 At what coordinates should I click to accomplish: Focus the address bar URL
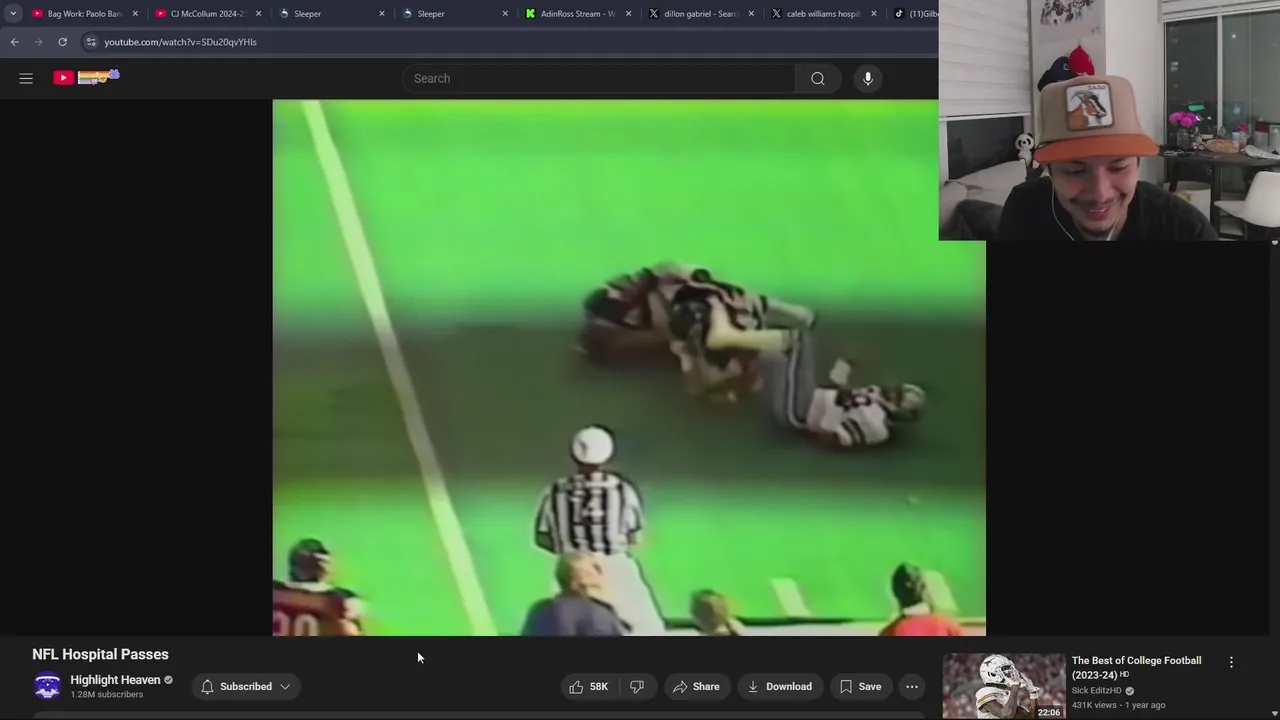[x=180, y=42]
